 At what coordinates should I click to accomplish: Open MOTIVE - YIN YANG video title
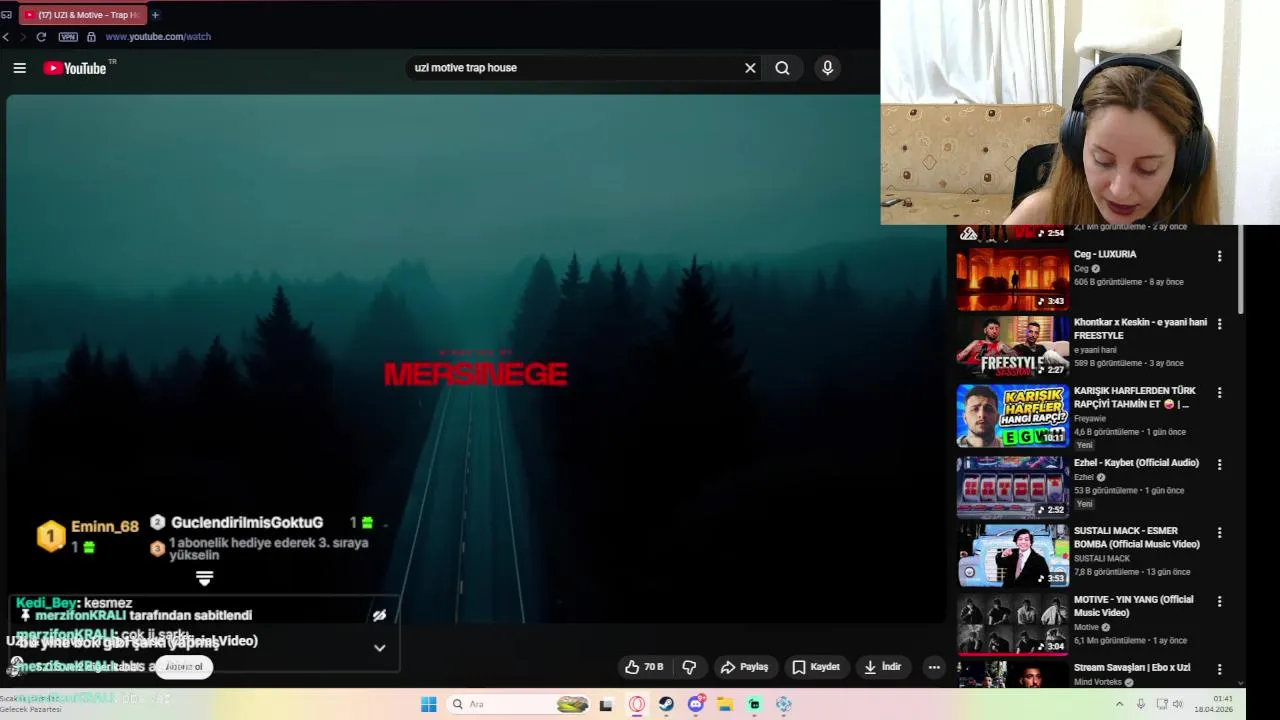pyautogui.click(x=1134, y=606)
